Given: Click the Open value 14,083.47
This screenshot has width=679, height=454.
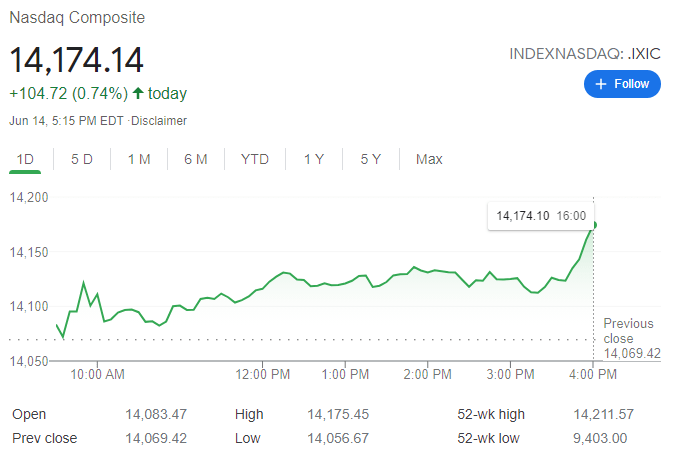Looking at the screenshot, I should 156,414.
